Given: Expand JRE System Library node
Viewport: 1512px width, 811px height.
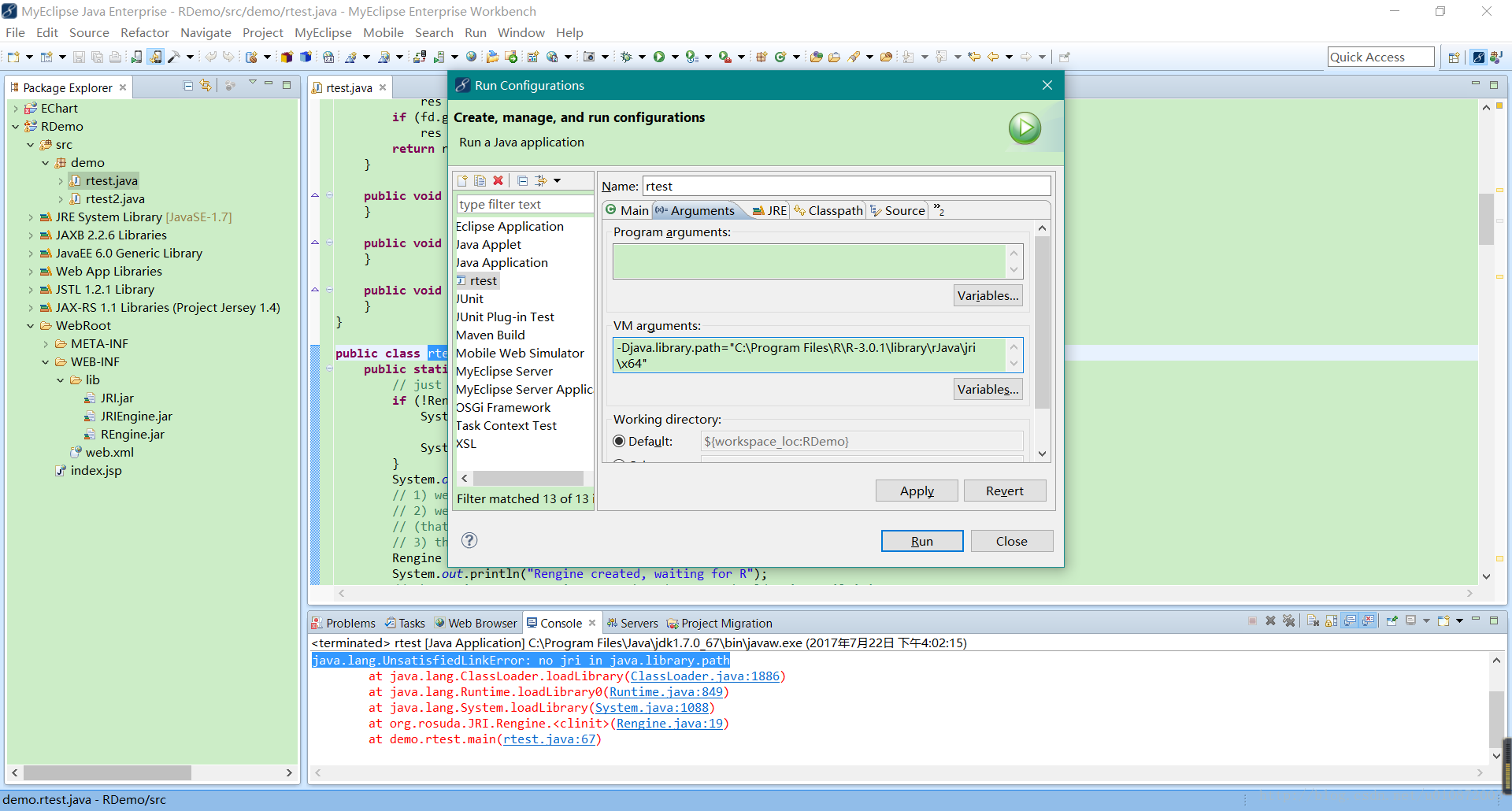Looking at the screenshot, I should pyautogui.click(x=31, y=217).
